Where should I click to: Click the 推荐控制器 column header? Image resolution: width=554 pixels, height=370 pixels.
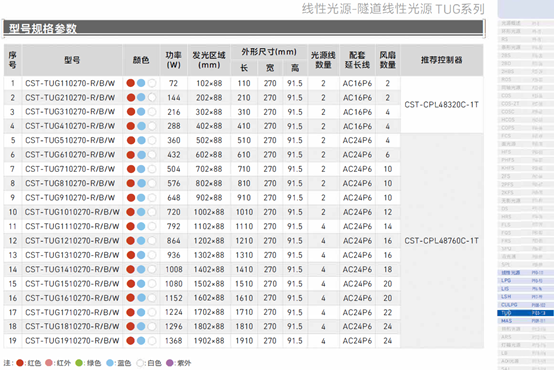point(442,60)
